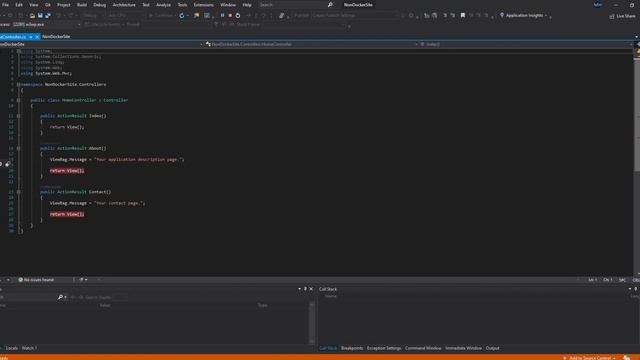Stop debugging with the red square icon
Image resolution: width=640 pixels, height=360 pixels.
[230, 15]
